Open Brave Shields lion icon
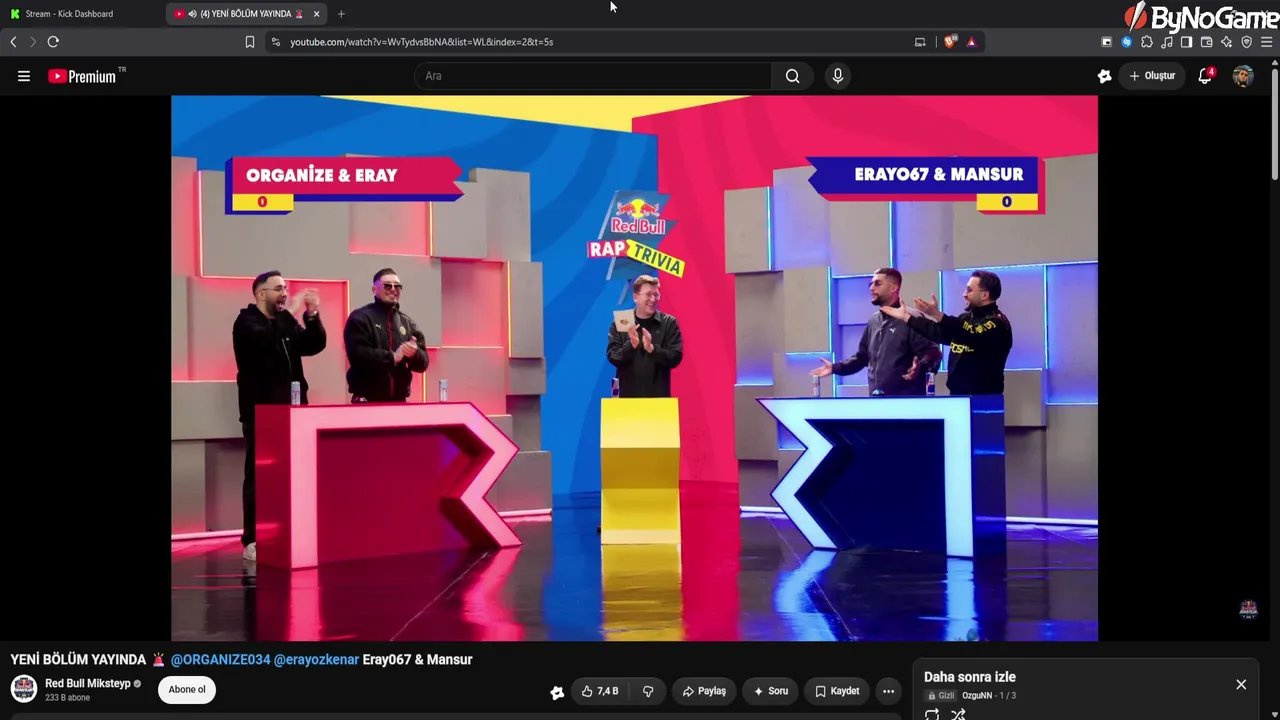 click(x=950, y=42)
